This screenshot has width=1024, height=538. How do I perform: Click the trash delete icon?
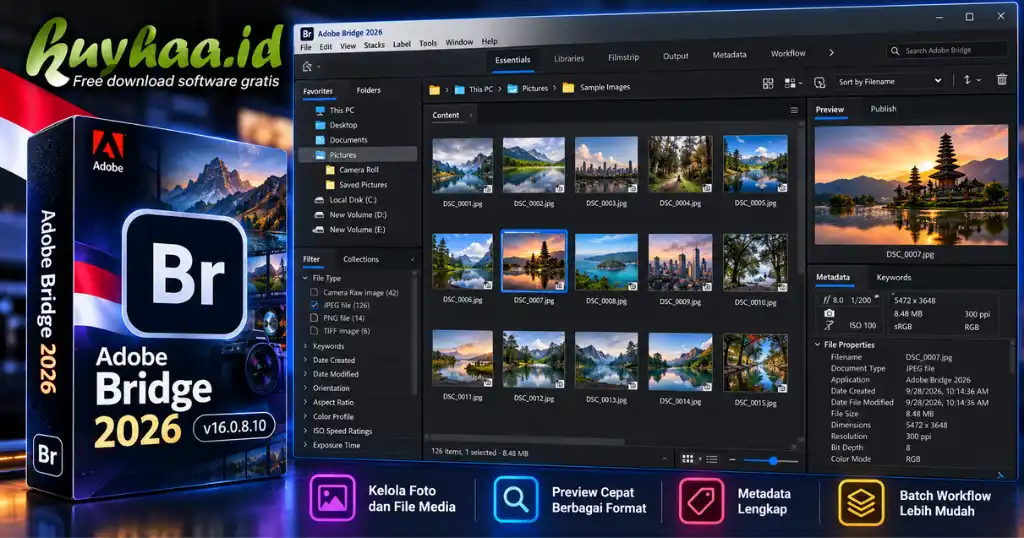pos(1002,80)
